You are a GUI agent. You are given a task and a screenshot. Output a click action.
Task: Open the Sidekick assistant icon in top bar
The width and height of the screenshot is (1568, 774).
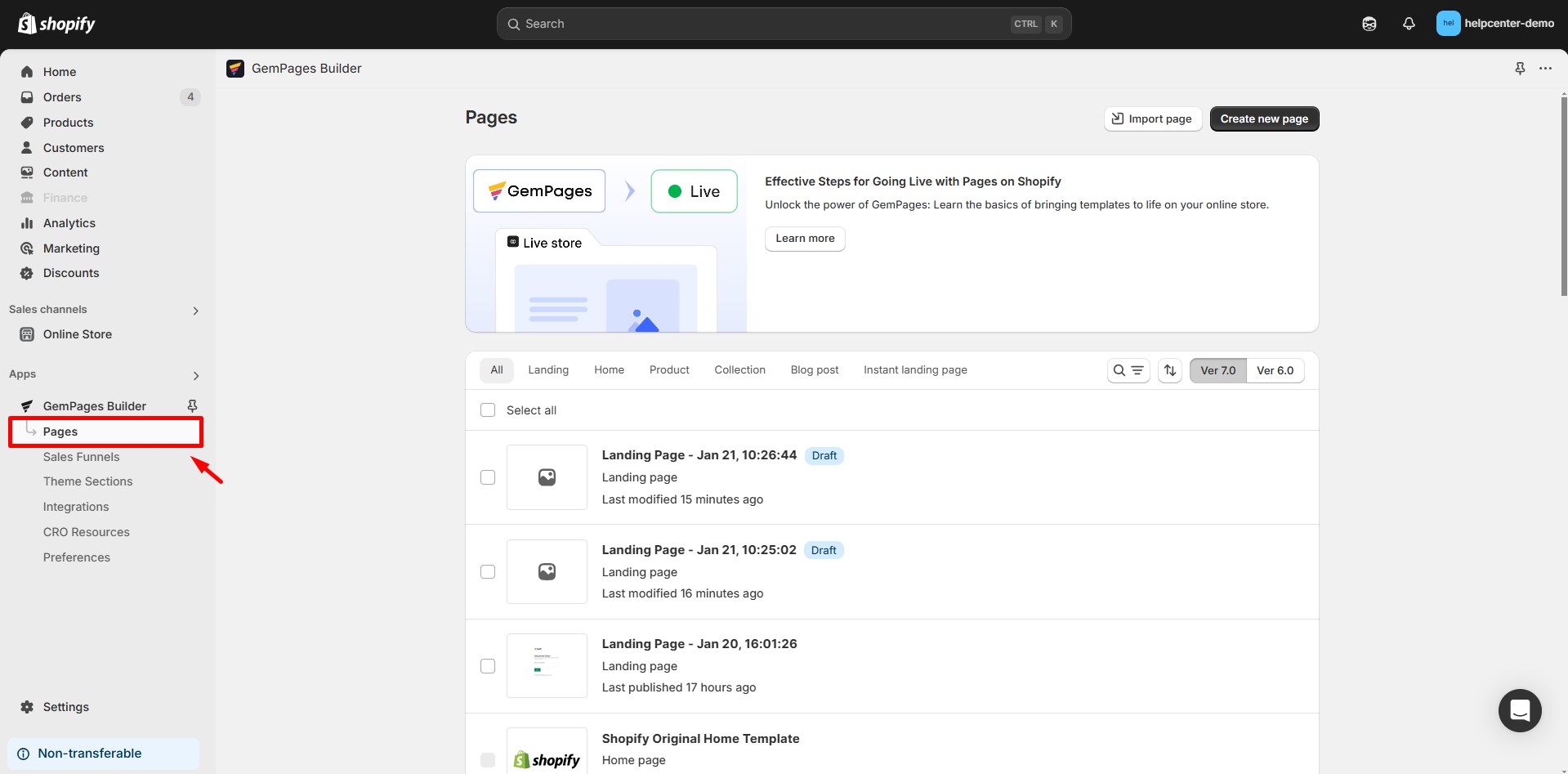coord(1369,24)
